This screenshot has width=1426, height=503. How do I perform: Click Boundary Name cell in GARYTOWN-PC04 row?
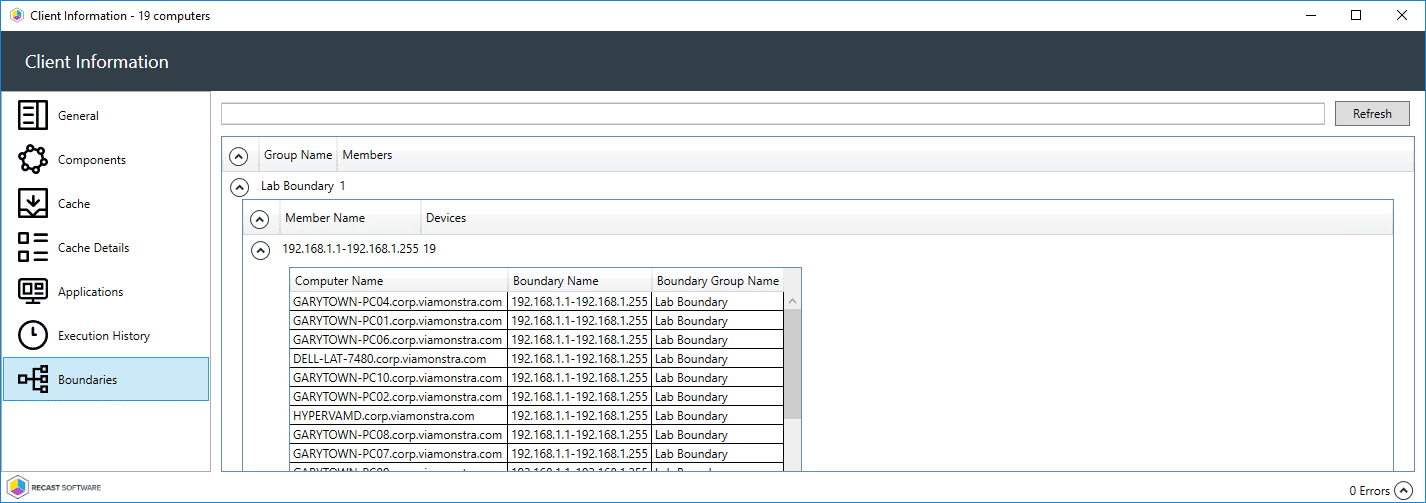click(x=580, y=301)
